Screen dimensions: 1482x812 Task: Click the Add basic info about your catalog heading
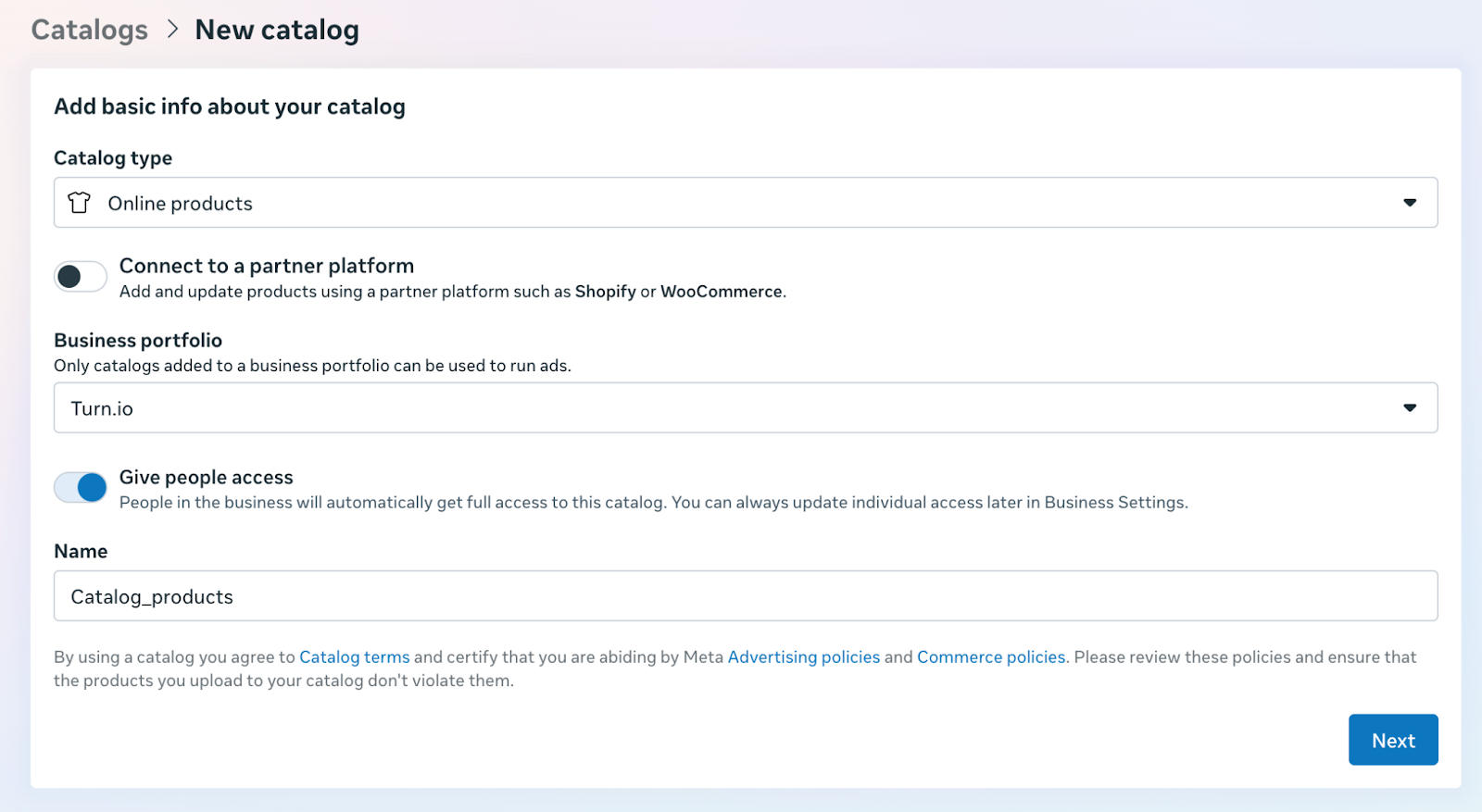(230, 106)
